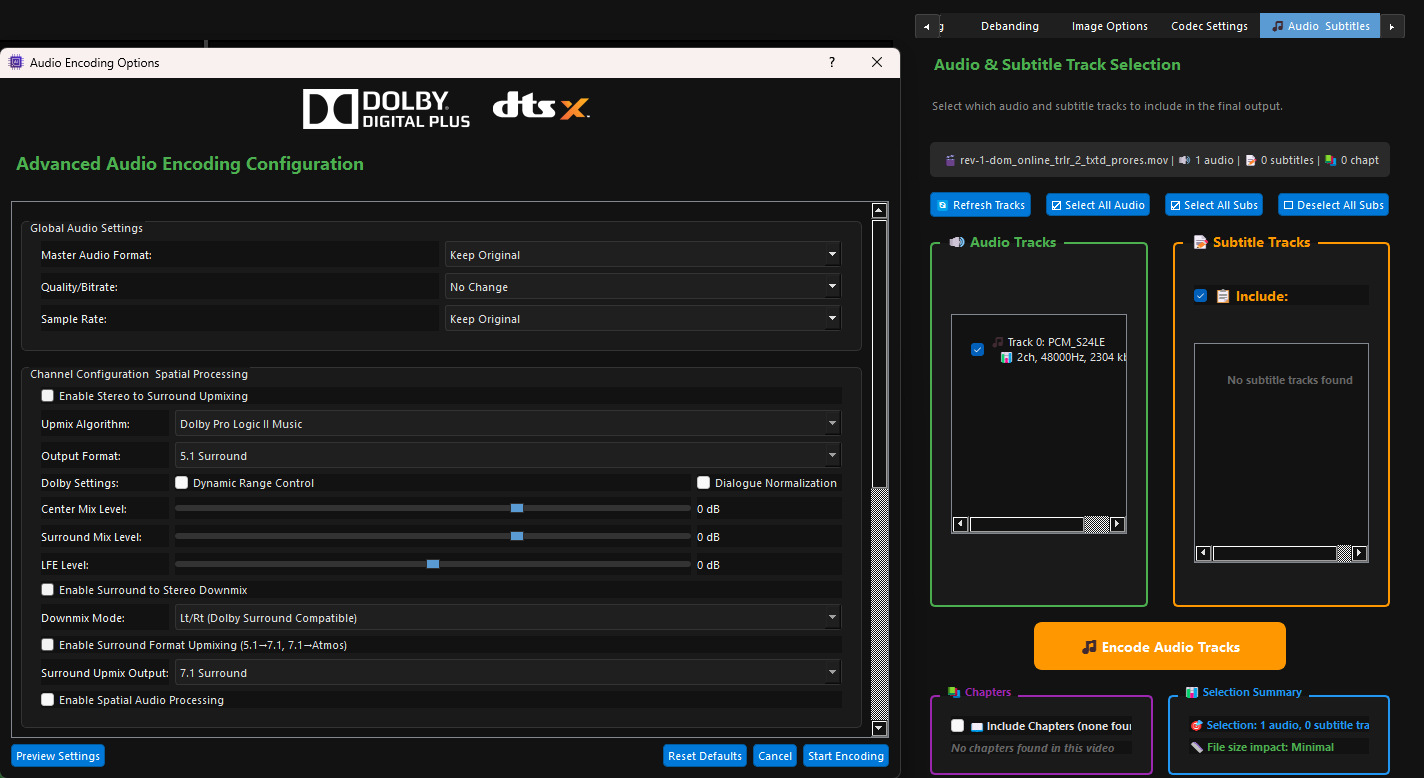Click the LFE Level slider handle

pyautogui.click(x=433, y=564)
